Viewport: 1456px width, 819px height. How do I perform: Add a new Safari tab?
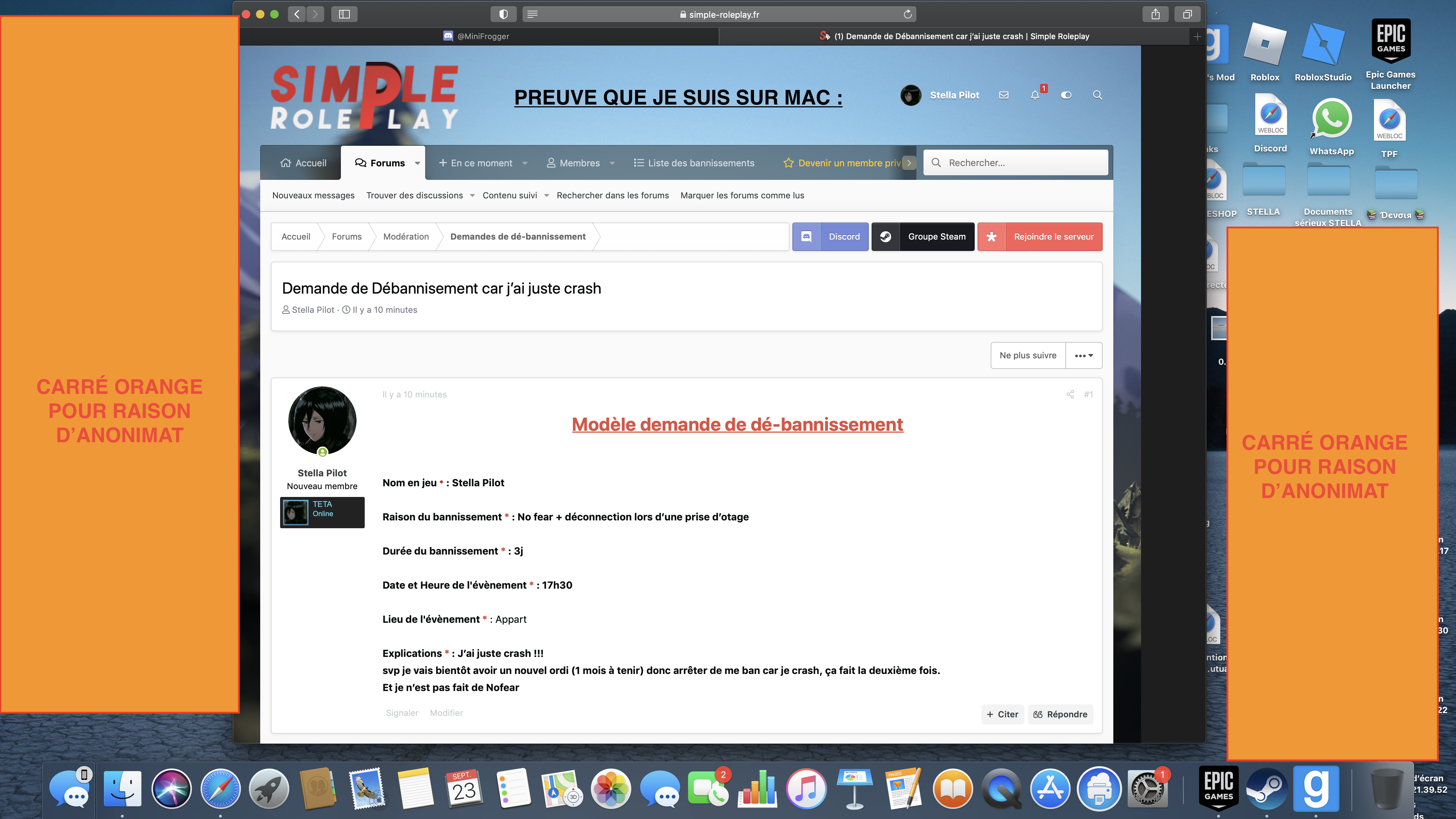tap(1197, 36)
